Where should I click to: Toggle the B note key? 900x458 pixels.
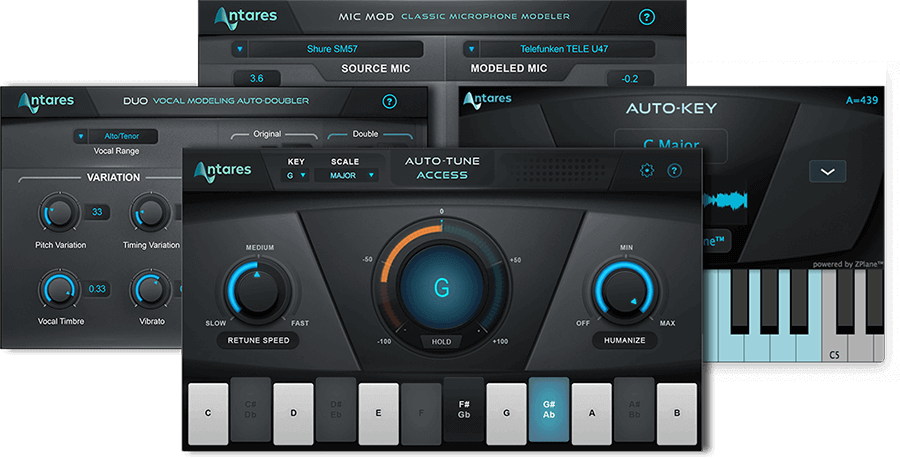click(x=677, y=413)
